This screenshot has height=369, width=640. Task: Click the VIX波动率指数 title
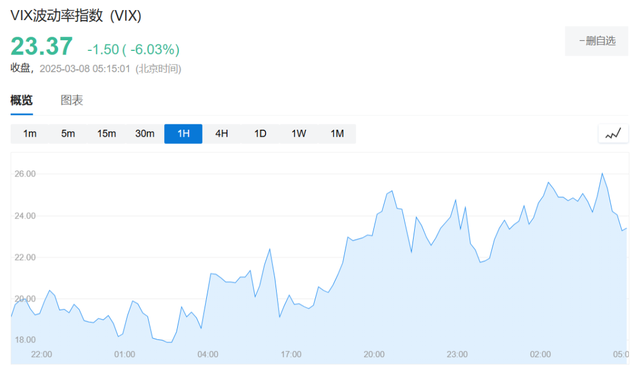click(76, 16)
